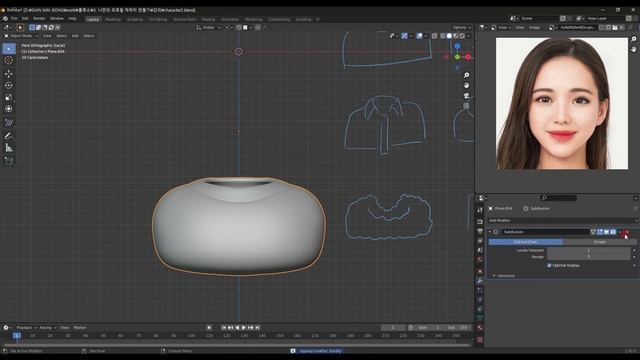
Task: Open the viewport Add menu
Action: click(75, 36)
